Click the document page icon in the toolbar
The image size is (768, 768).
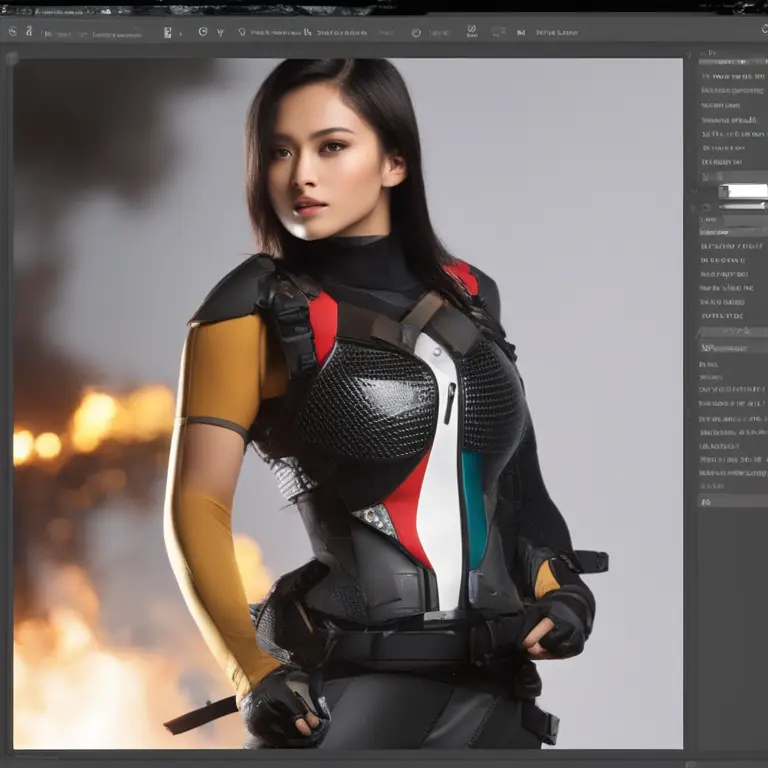[x=168, y=33]
